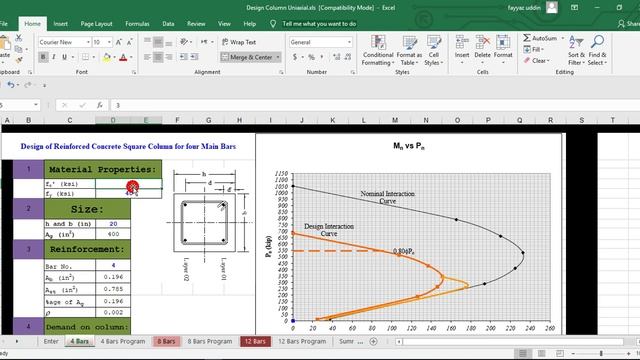This screenshot has width=640, height=360.
Task: Click the Align Right icon
Action: pos(169,57)
